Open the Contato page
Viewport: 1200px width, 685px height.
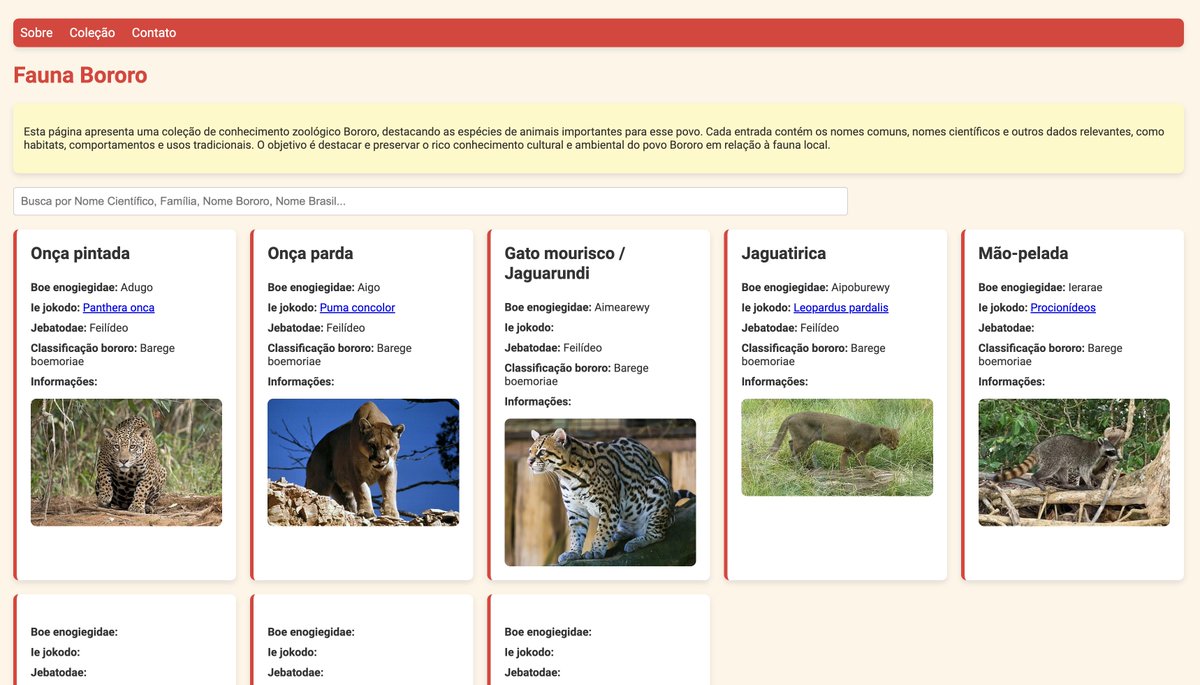point(153,32)
